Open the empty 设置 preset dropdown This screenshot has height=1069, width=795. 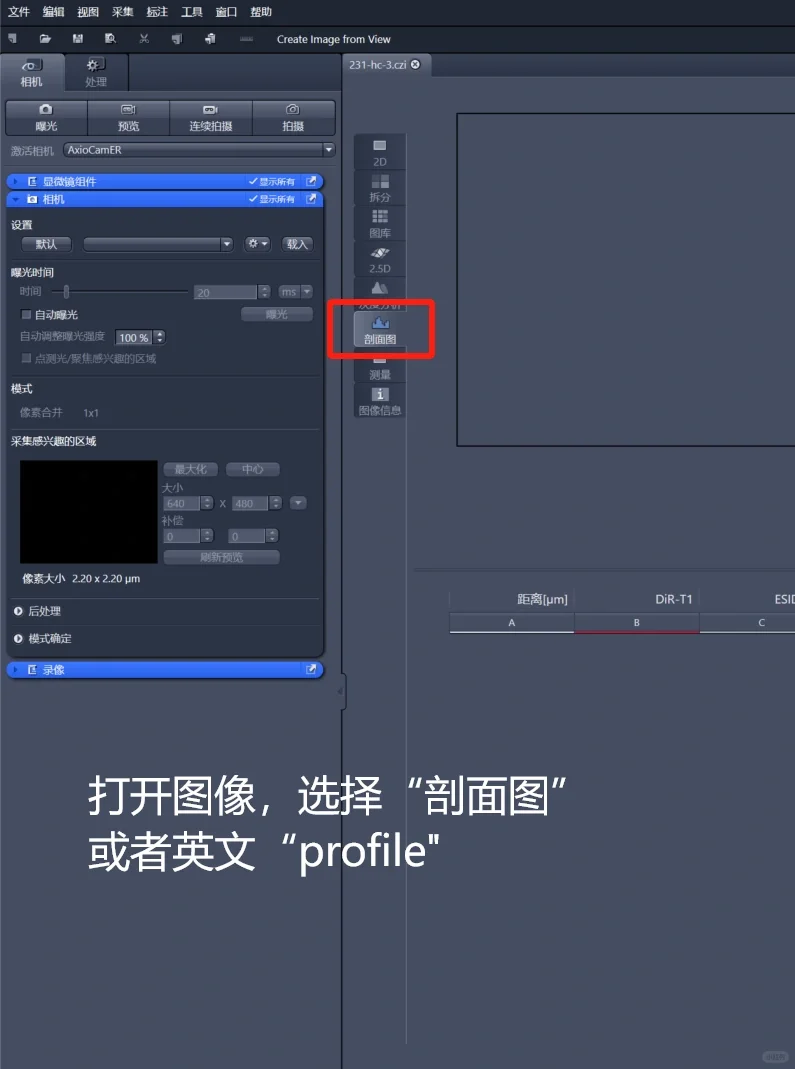(x=158, y=244)
